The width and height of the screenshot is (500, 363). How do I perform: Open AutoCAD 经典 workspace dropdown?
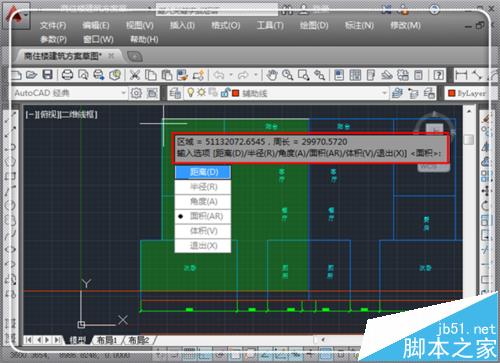(70, 93)
